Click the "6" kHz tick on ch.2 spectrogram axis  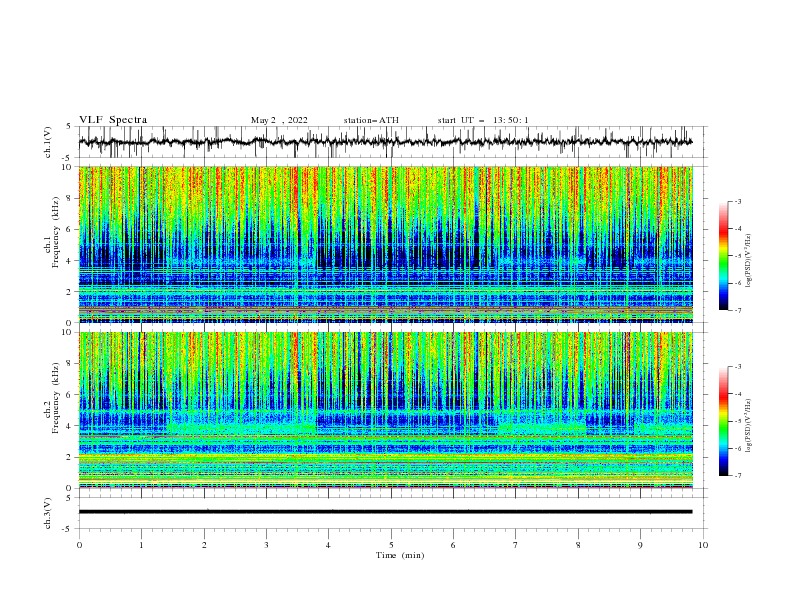[x=70, y=395]
